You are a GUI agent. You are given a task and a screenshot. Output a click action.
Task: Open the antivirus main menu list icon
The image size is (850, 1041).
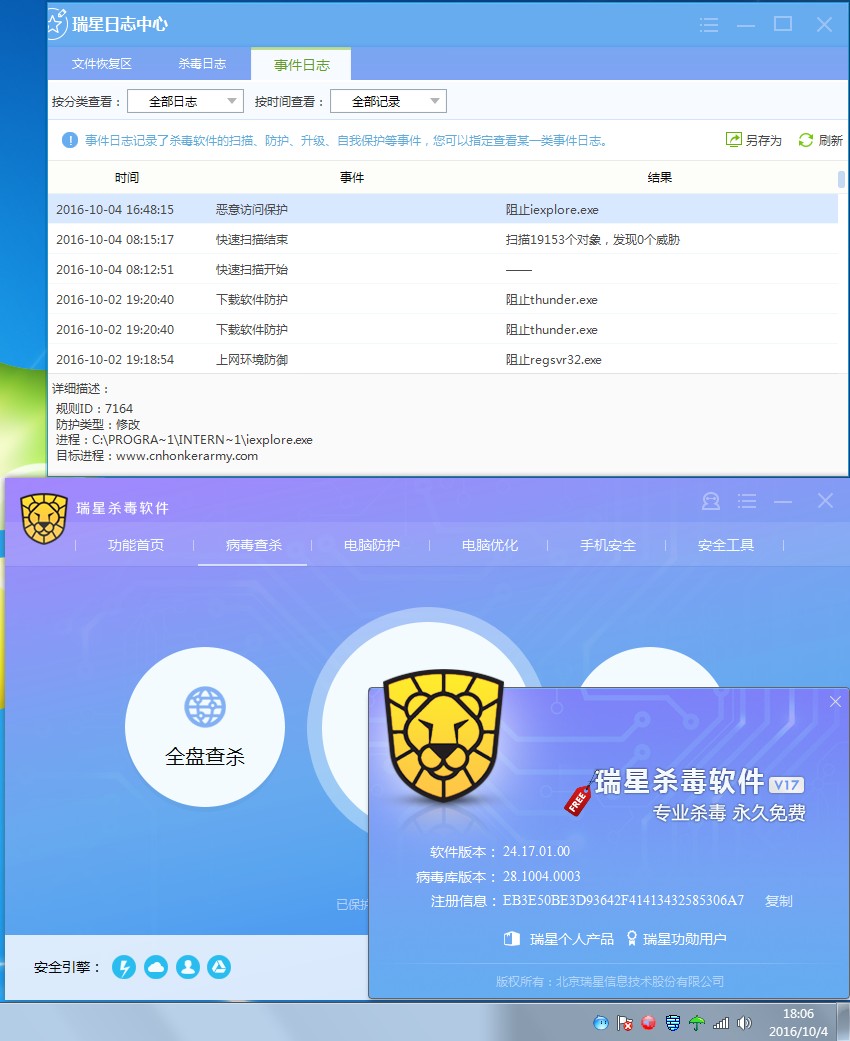pos(746,501)
